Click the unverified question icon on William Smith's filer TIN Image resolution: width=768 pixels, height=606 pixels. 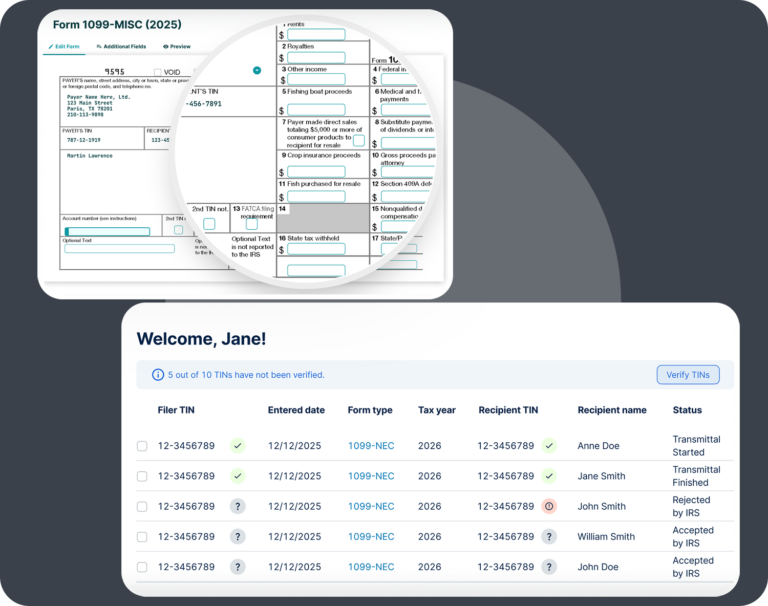pos(237,536)
